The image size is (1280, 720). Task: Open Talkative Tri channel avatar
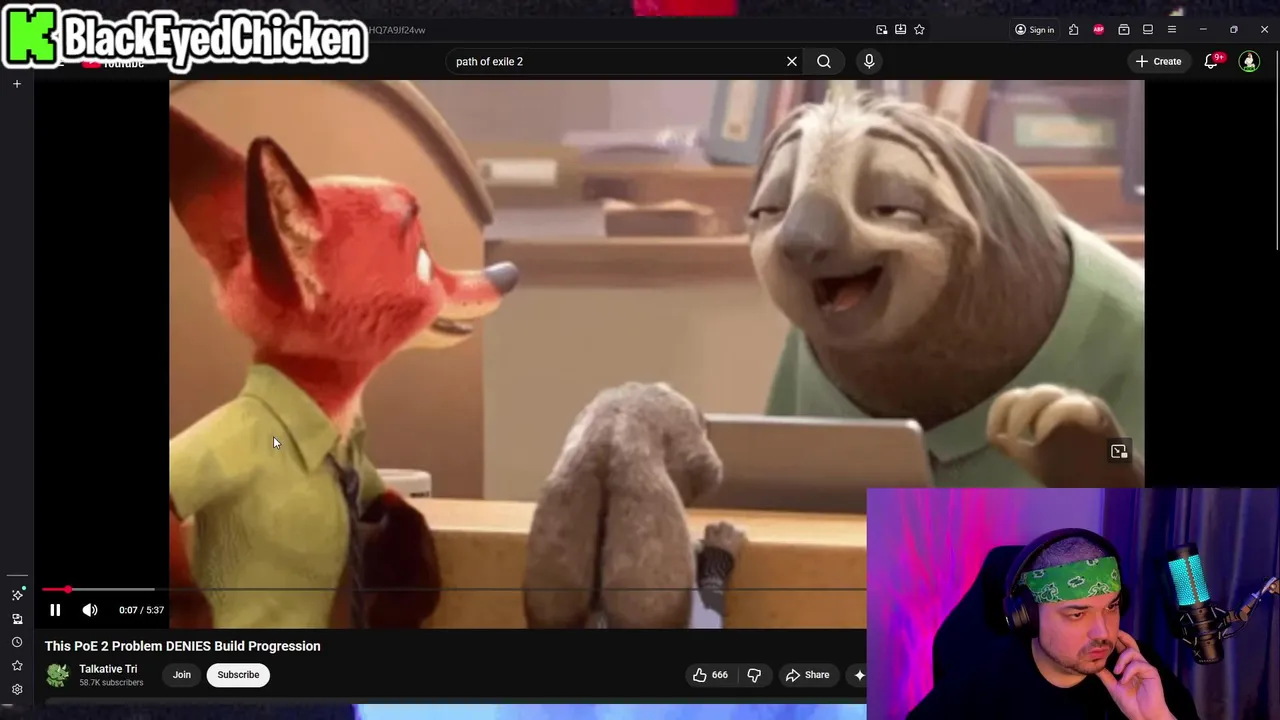tap(58, 676)
